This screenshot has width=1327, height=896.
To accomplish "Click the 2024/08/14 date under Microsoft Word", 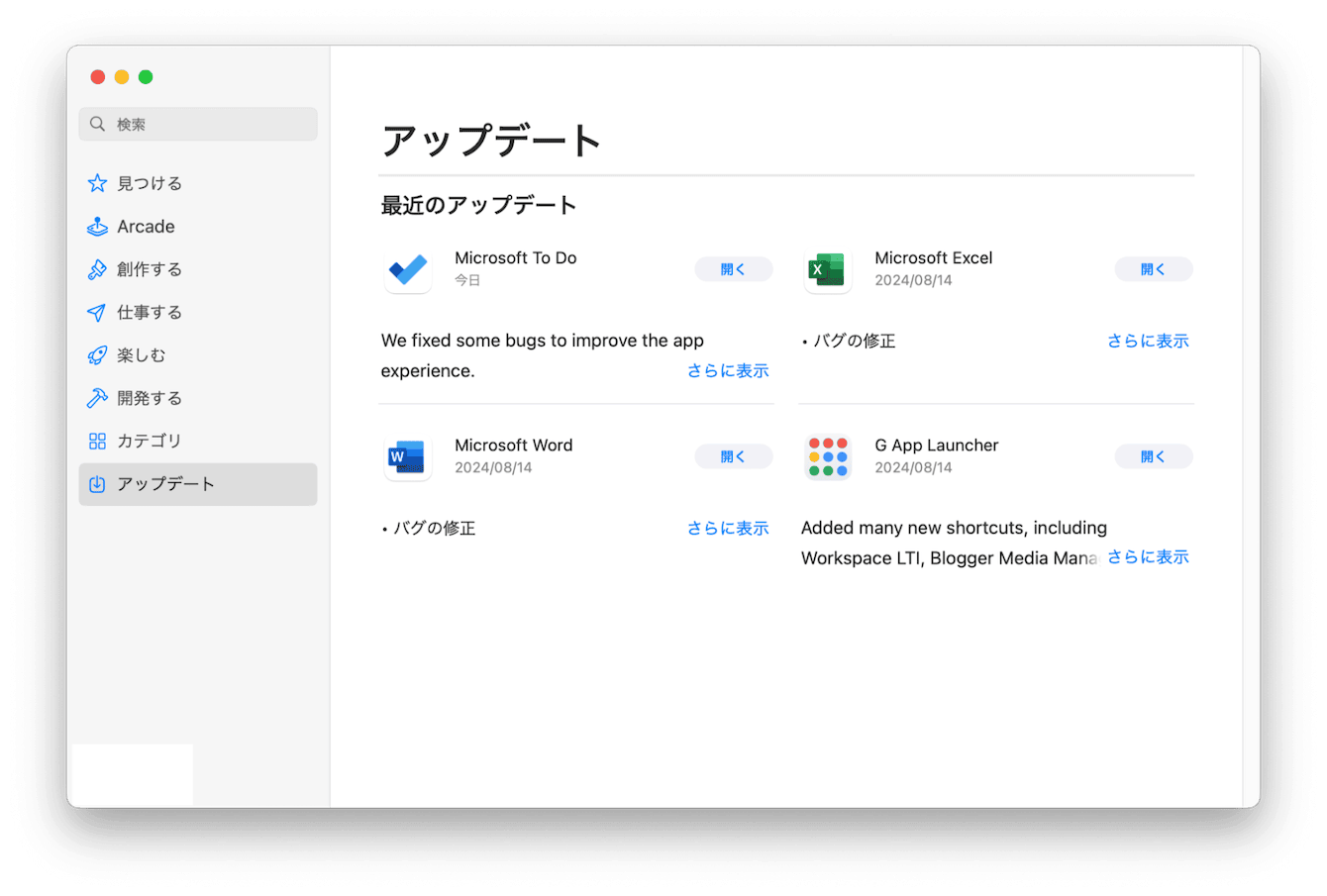I will [x=493, y=467].
